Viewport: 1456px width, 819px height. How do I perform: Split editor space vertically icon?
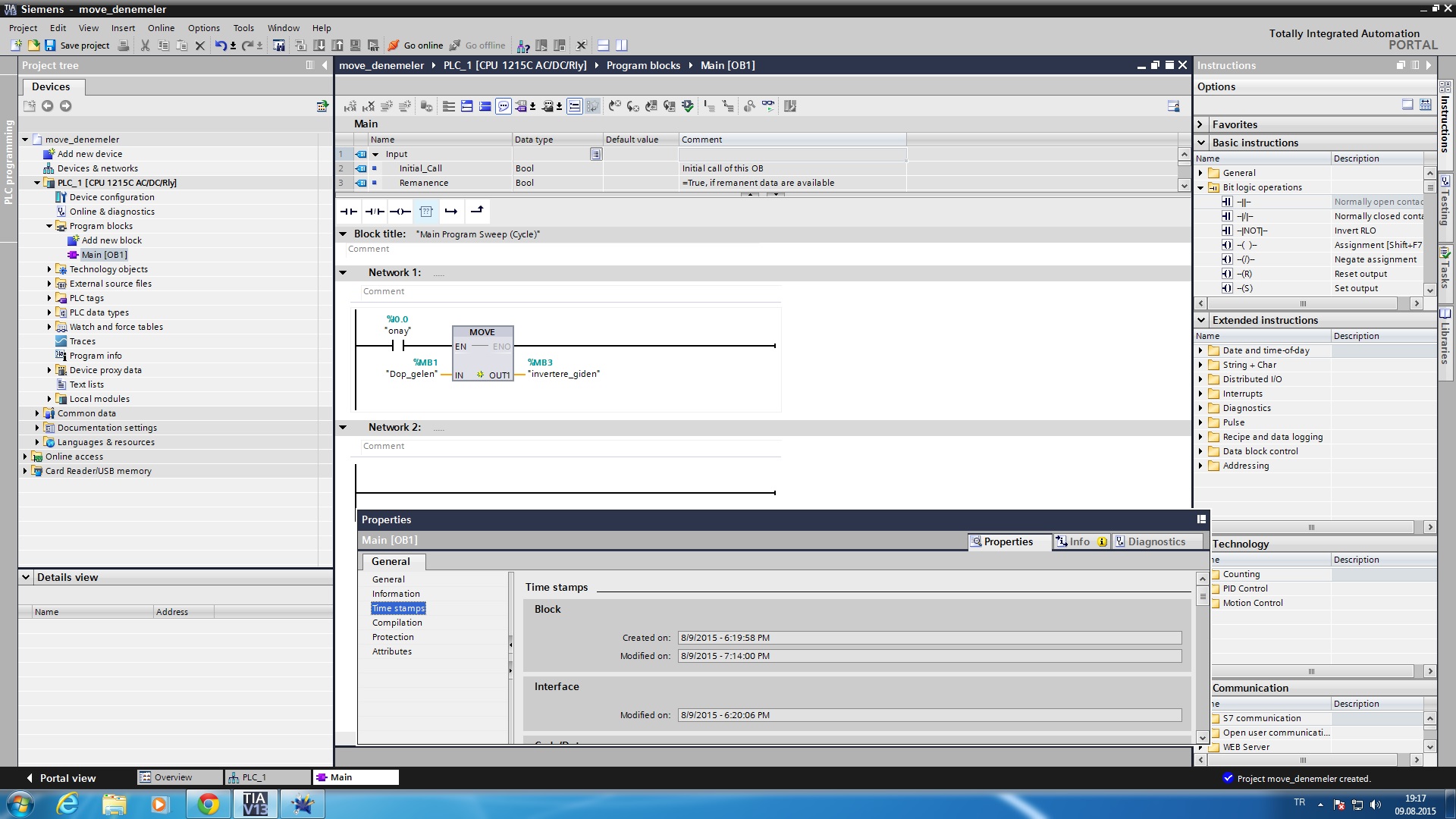622,45
